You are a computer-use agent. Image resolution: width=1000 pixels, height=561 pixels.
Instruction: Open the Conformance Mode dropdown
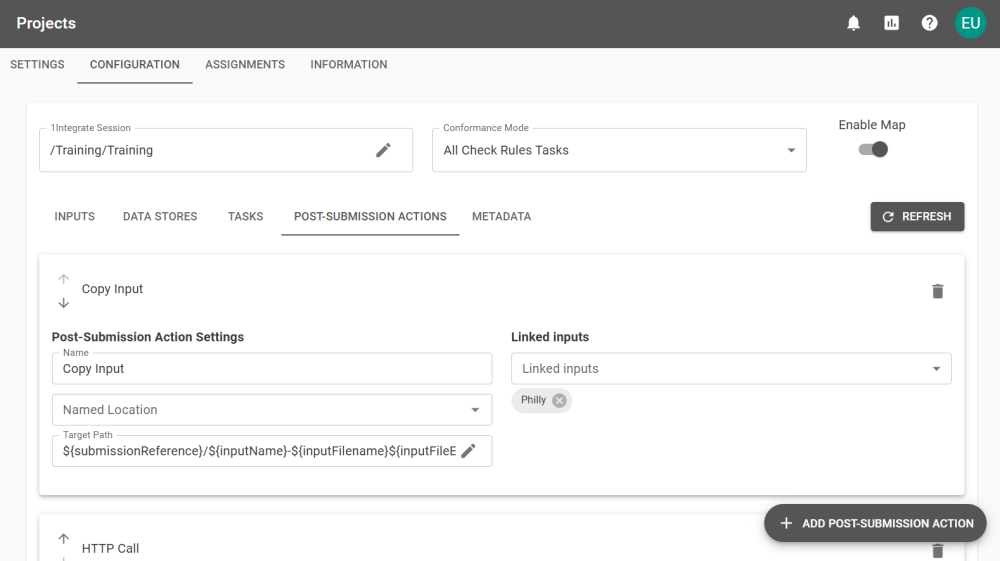coord(619,150)
